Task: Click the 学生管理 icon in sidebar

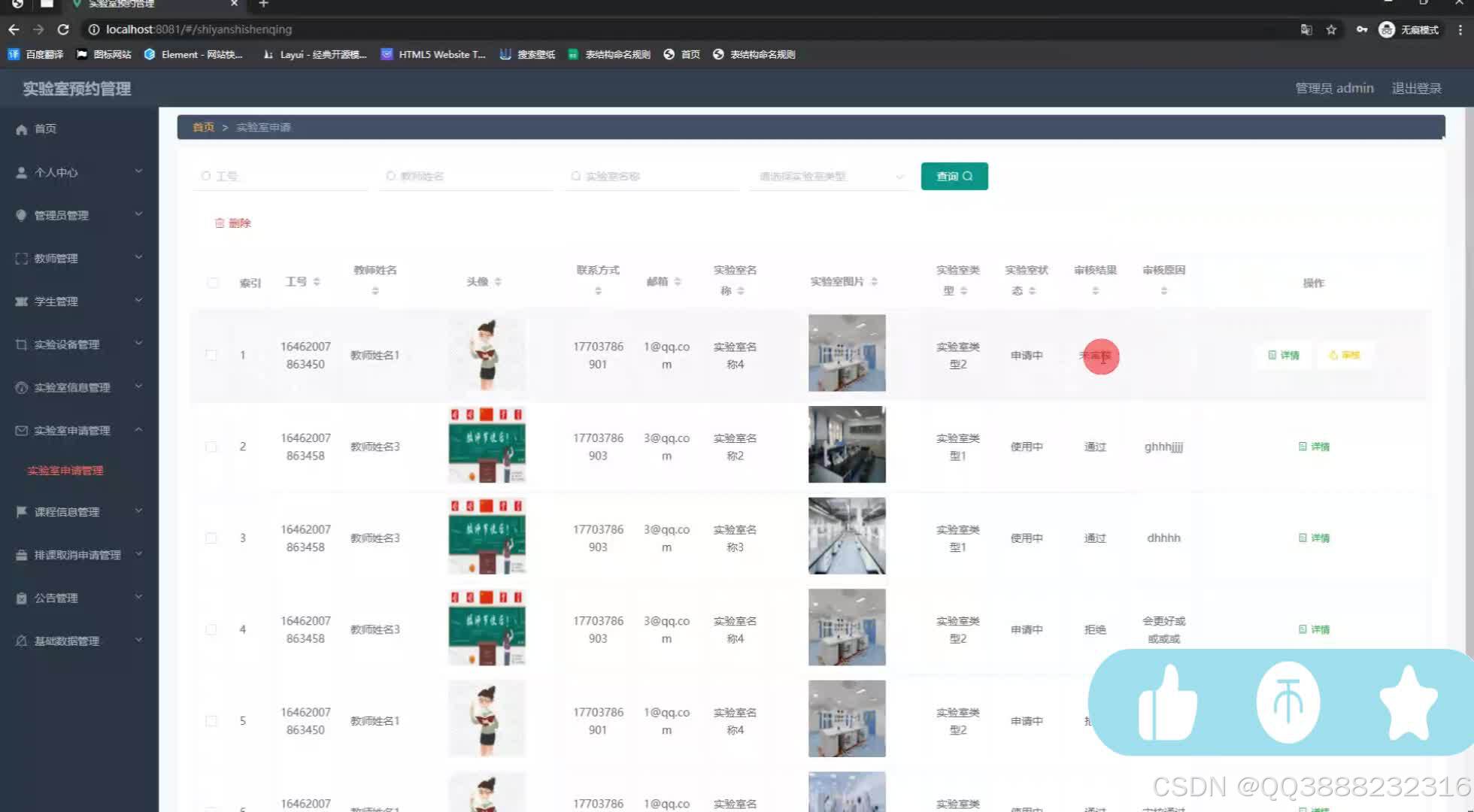Action: point(20,301)
